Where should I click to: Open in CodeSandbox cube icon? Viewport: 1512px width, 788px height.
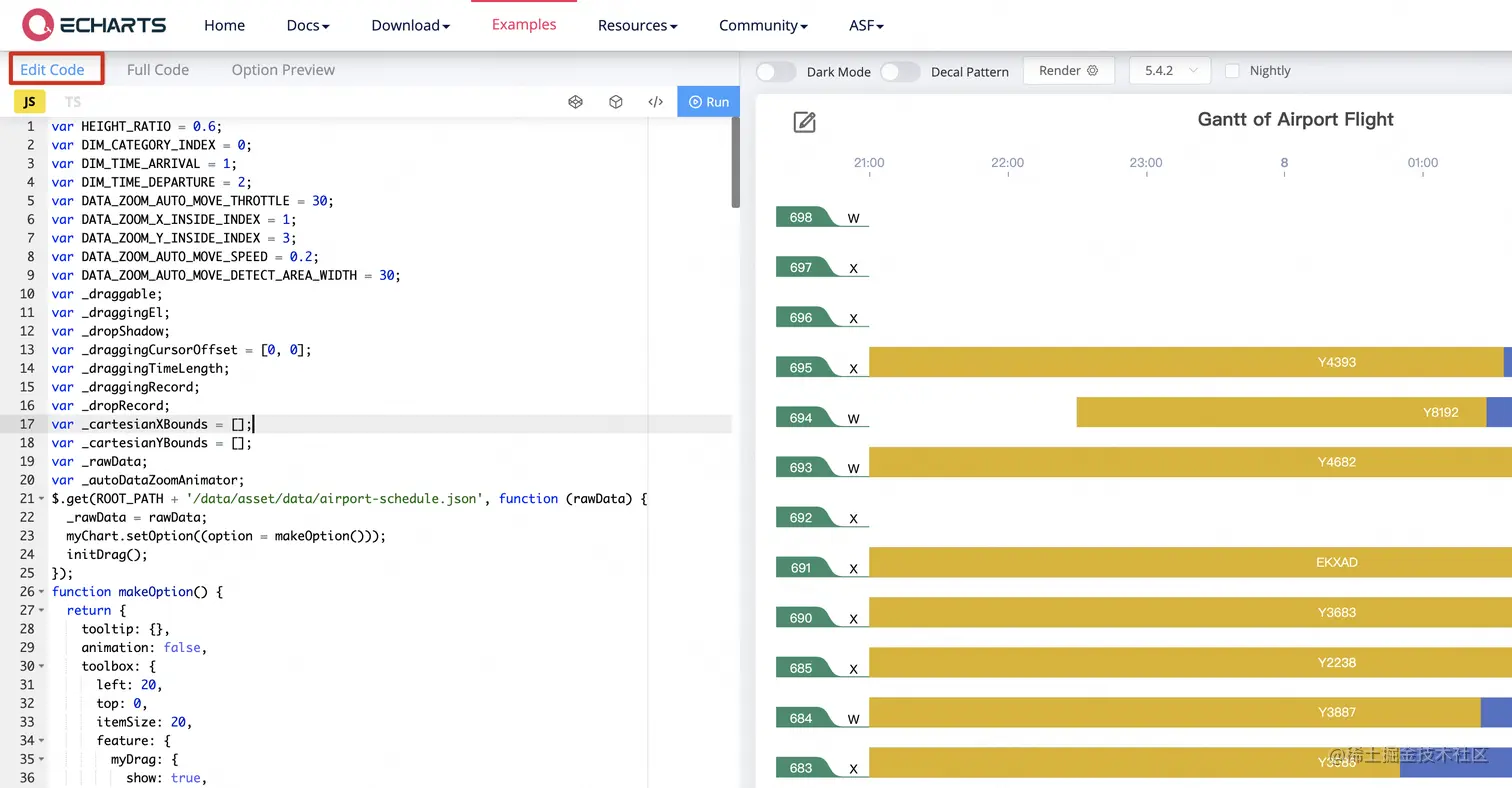tap(616, 102)
